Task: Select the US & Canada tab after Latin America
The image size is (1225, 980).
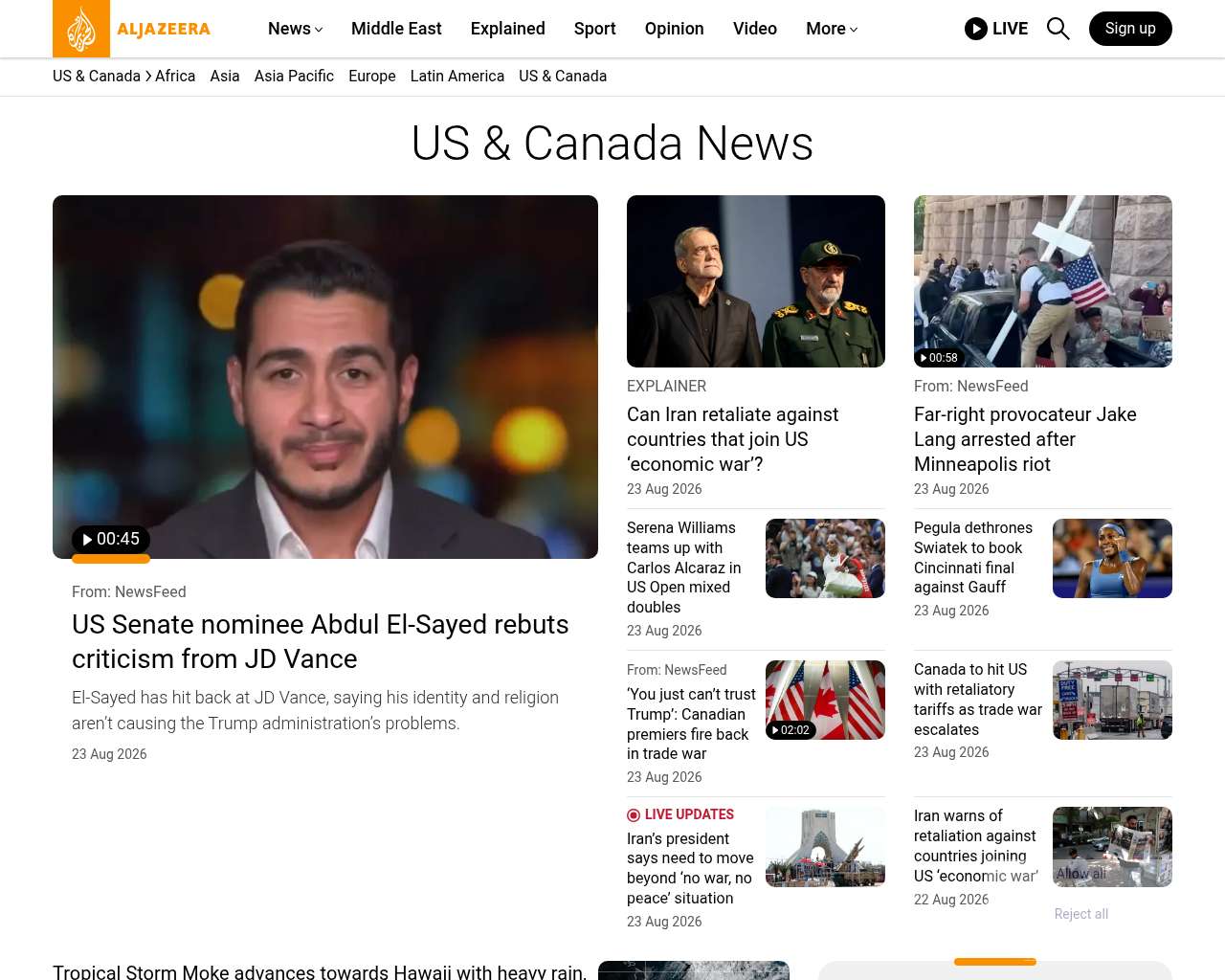Action: click(563, 76)
